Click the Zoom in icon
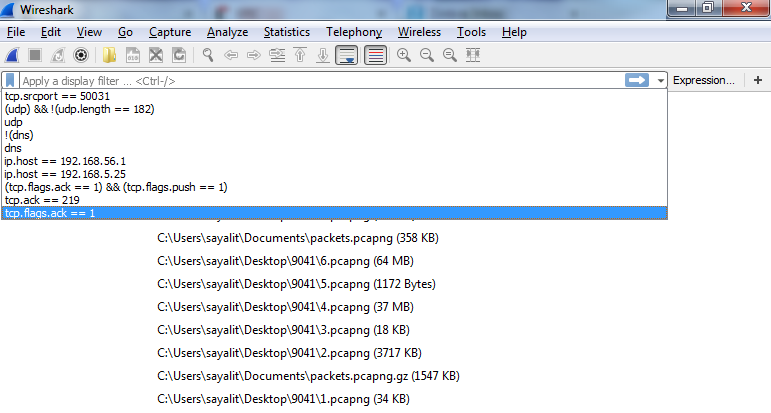This screenshot has height=413, width=771. point(404,55)
